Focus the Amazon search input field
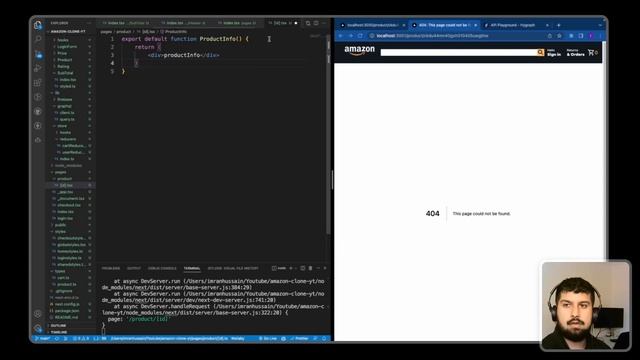640x360 pixels. 459,52
